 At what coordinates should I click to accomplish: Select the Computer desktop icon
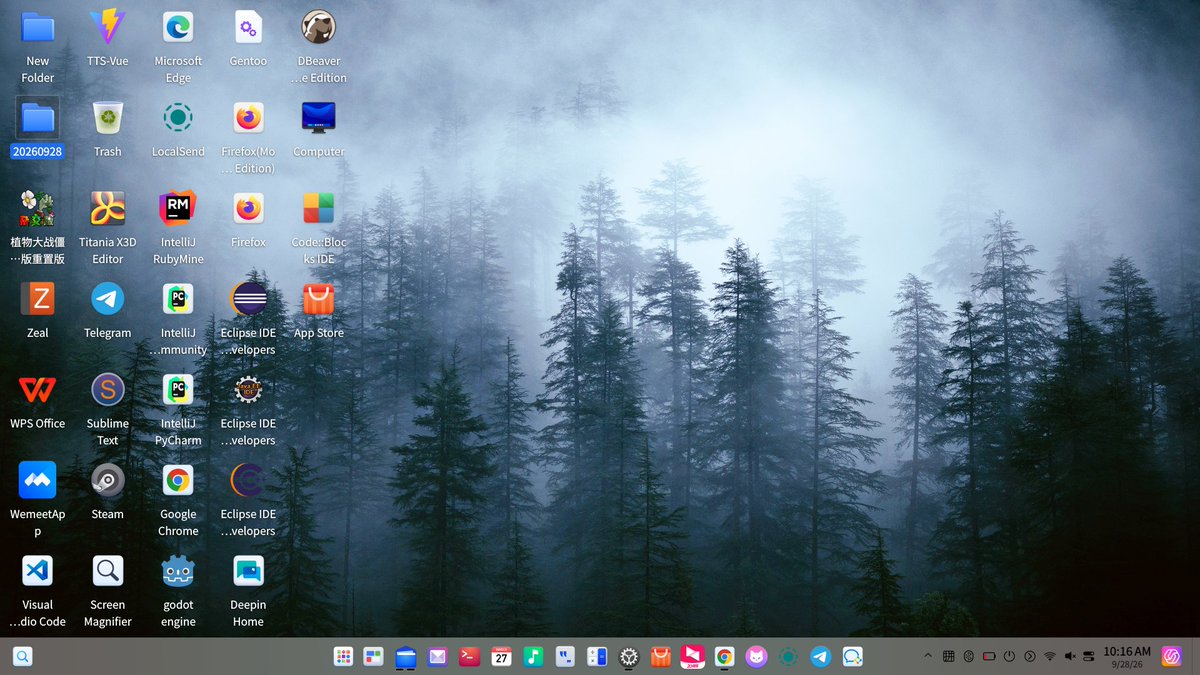319,118
